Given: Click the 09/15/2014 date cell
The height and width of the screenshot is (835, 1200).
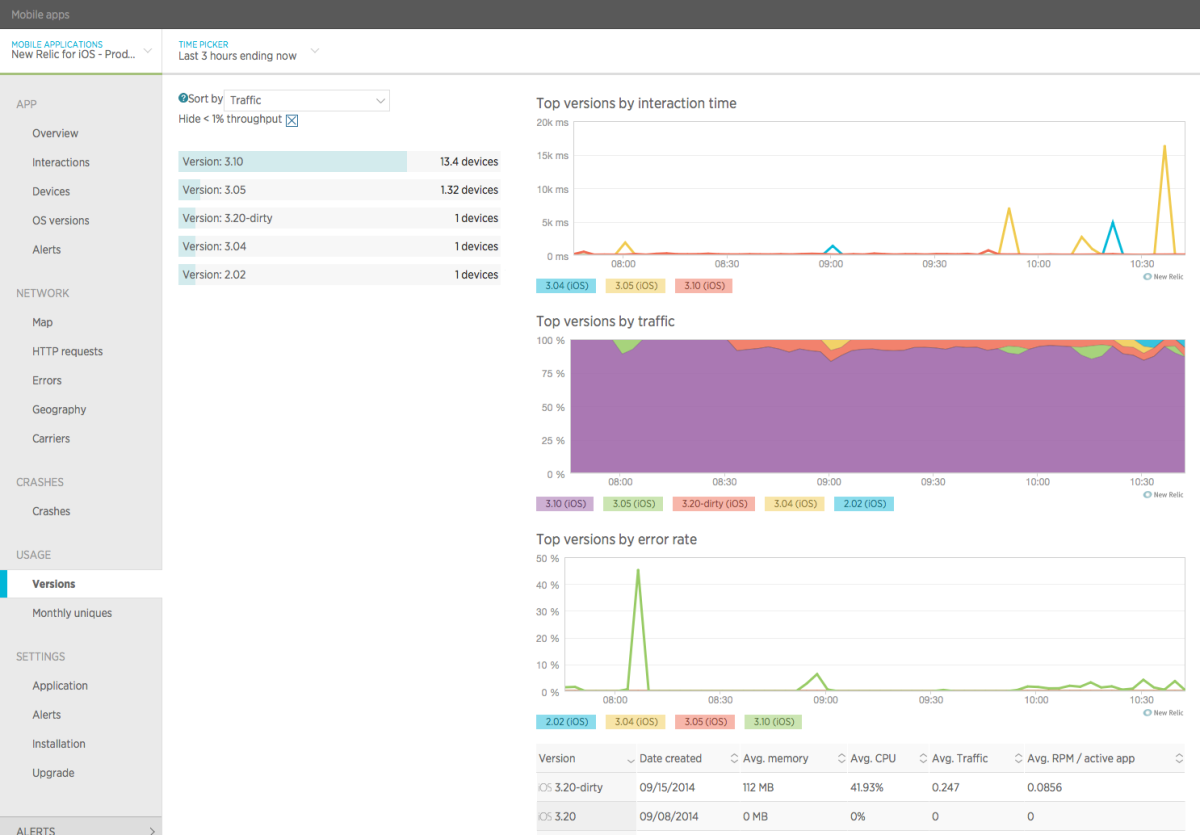Looking at the screenshot, I should [668, 787].
